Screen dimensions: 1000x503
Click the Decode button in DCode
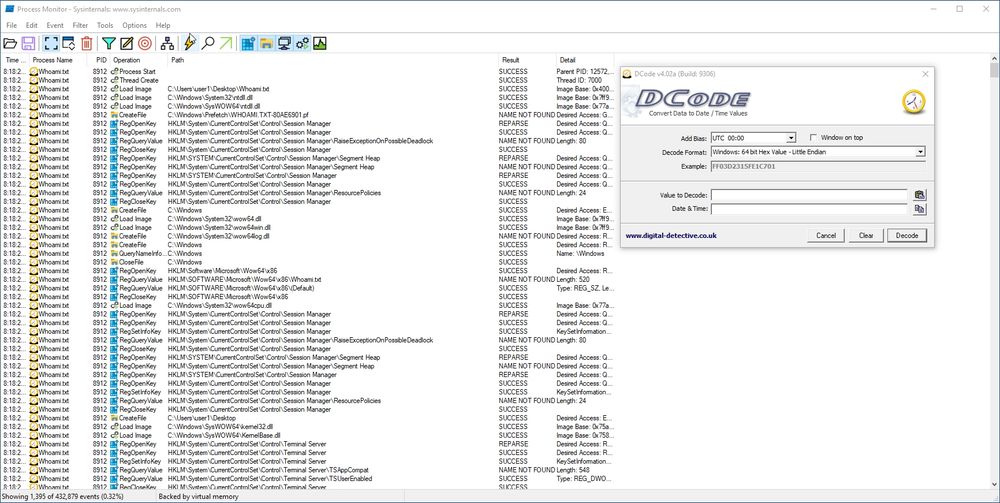(907, 235)
